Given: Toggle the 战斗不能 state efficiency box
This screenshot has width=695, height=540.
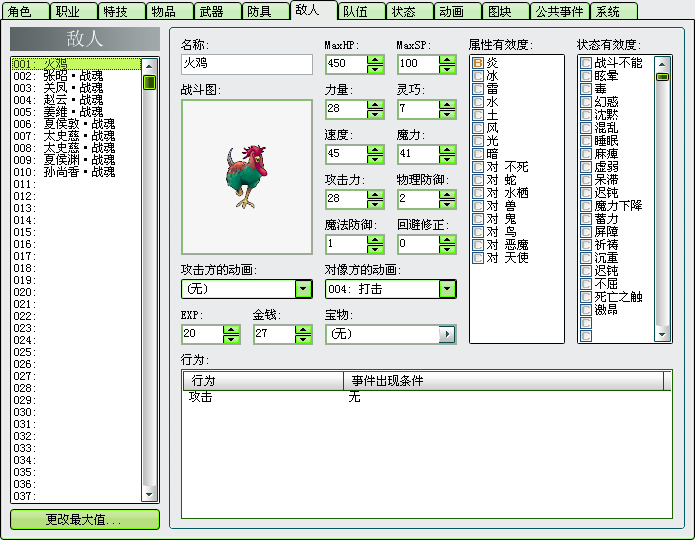Looking at the screenshot, I should [x=586, y=63].
